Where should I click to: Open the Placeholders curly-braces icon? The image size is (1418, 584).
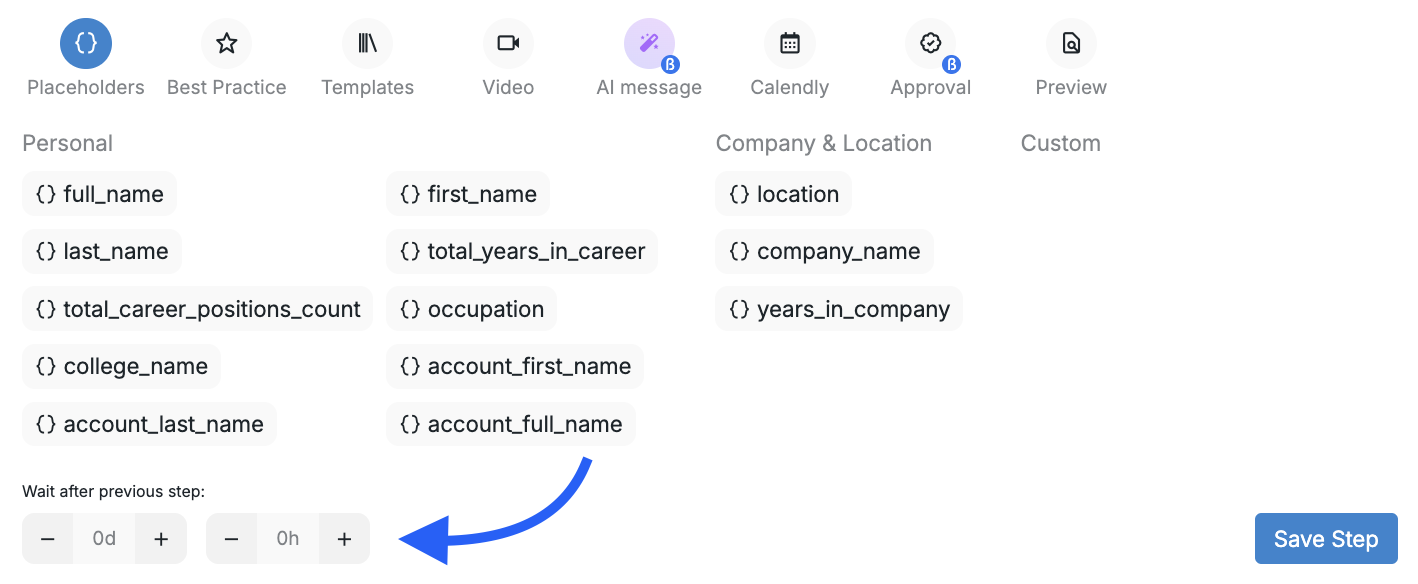point(86,43)
